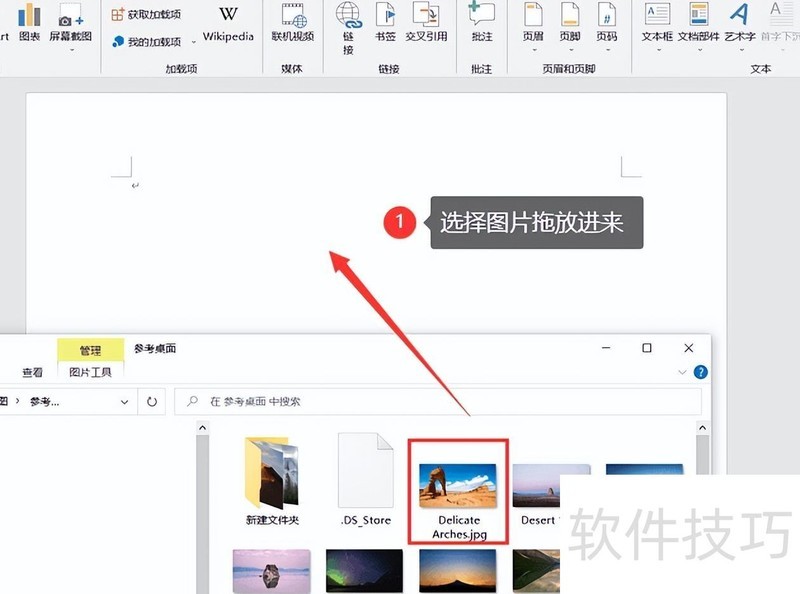The height and width of the screenshot is (594, 800).
Task: Switch to the 管理 tab in Explorer
Action: tap(90, 350)
